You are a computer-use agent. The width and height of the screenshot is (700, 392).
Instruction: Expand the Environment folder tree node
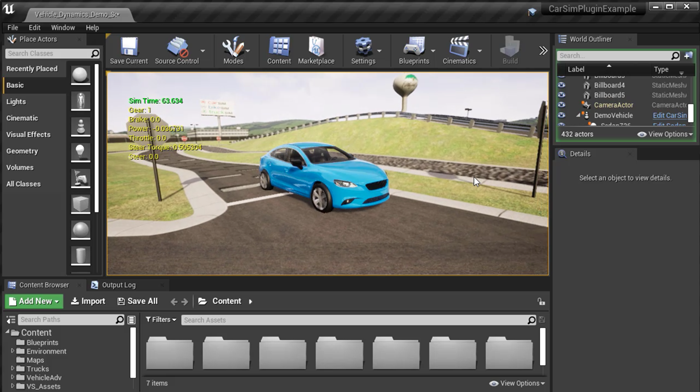pos(12,351)
